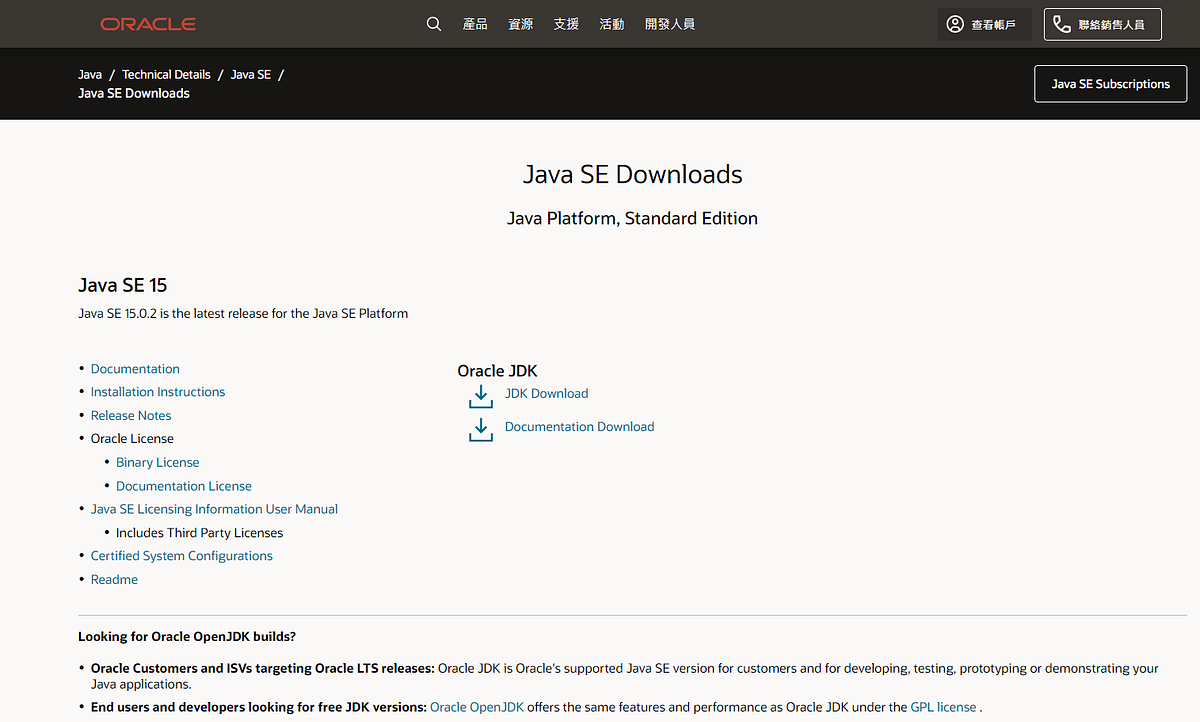
Task: Click the Installation Instructions link
Action: [157, 391]
